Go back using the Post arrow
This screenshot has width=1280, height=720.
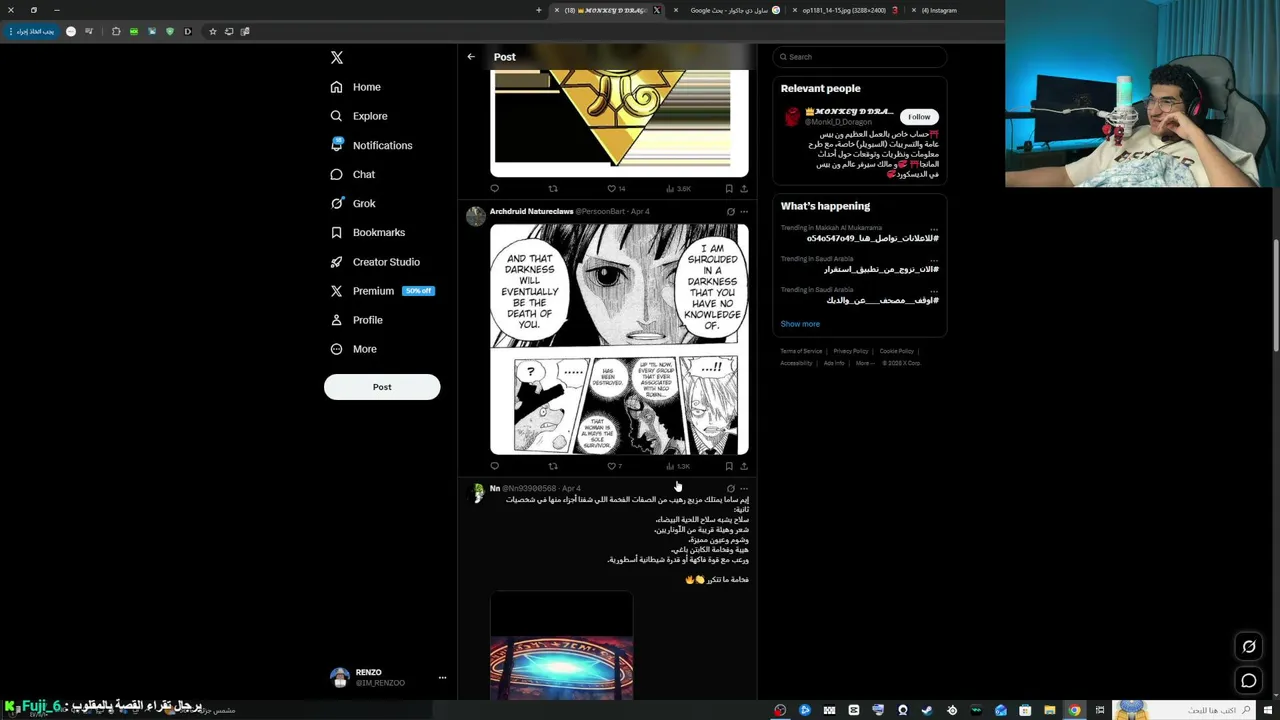click(471, 57)
